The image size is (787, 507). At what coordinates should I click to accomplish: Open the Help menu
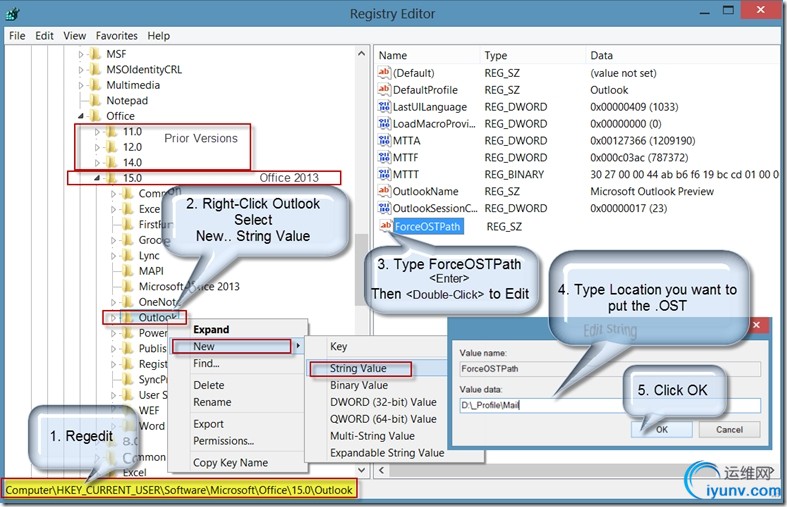pyautogui.click(x=159, y=36)
